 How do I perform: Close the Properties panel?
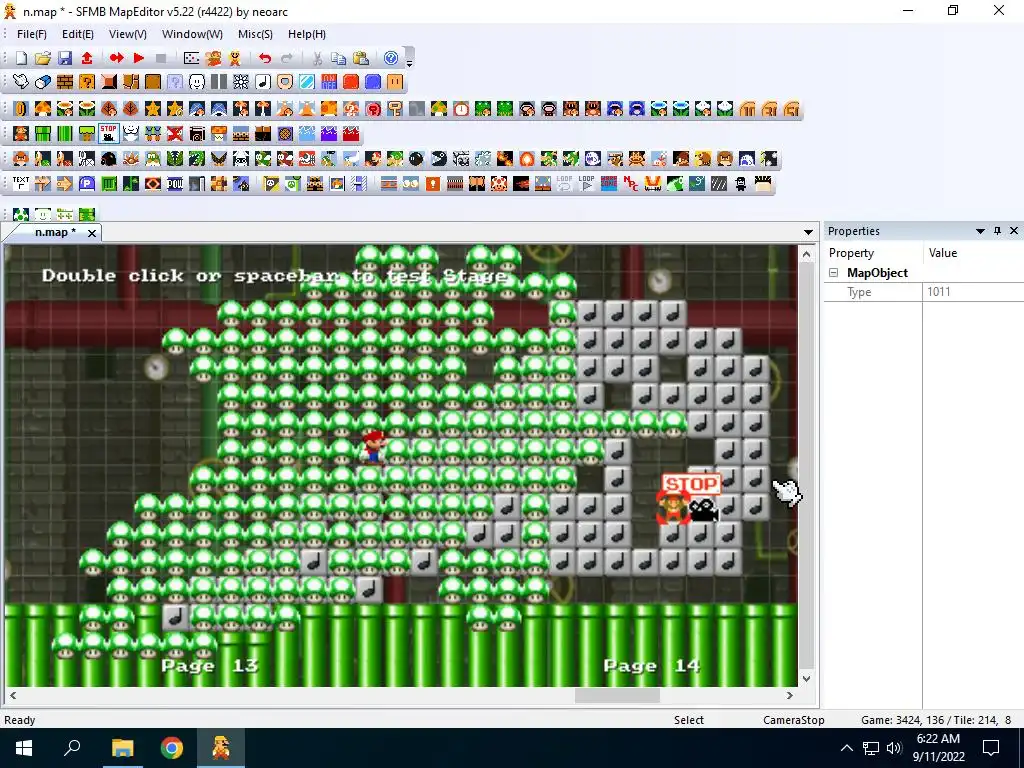click(x=1014, y=231)
